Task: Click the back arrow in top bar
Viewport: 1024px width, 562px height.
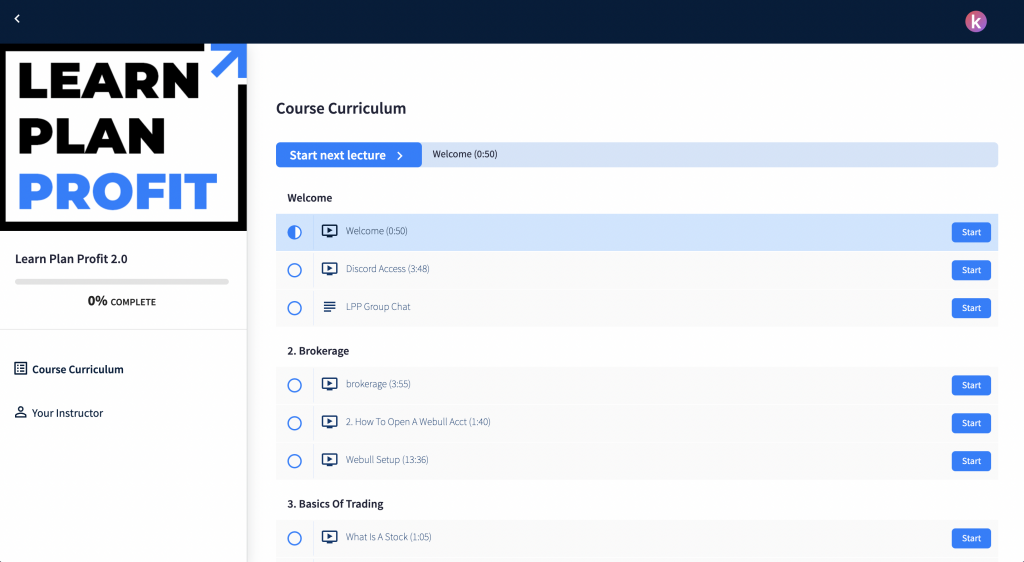Action: pos(17,19)
